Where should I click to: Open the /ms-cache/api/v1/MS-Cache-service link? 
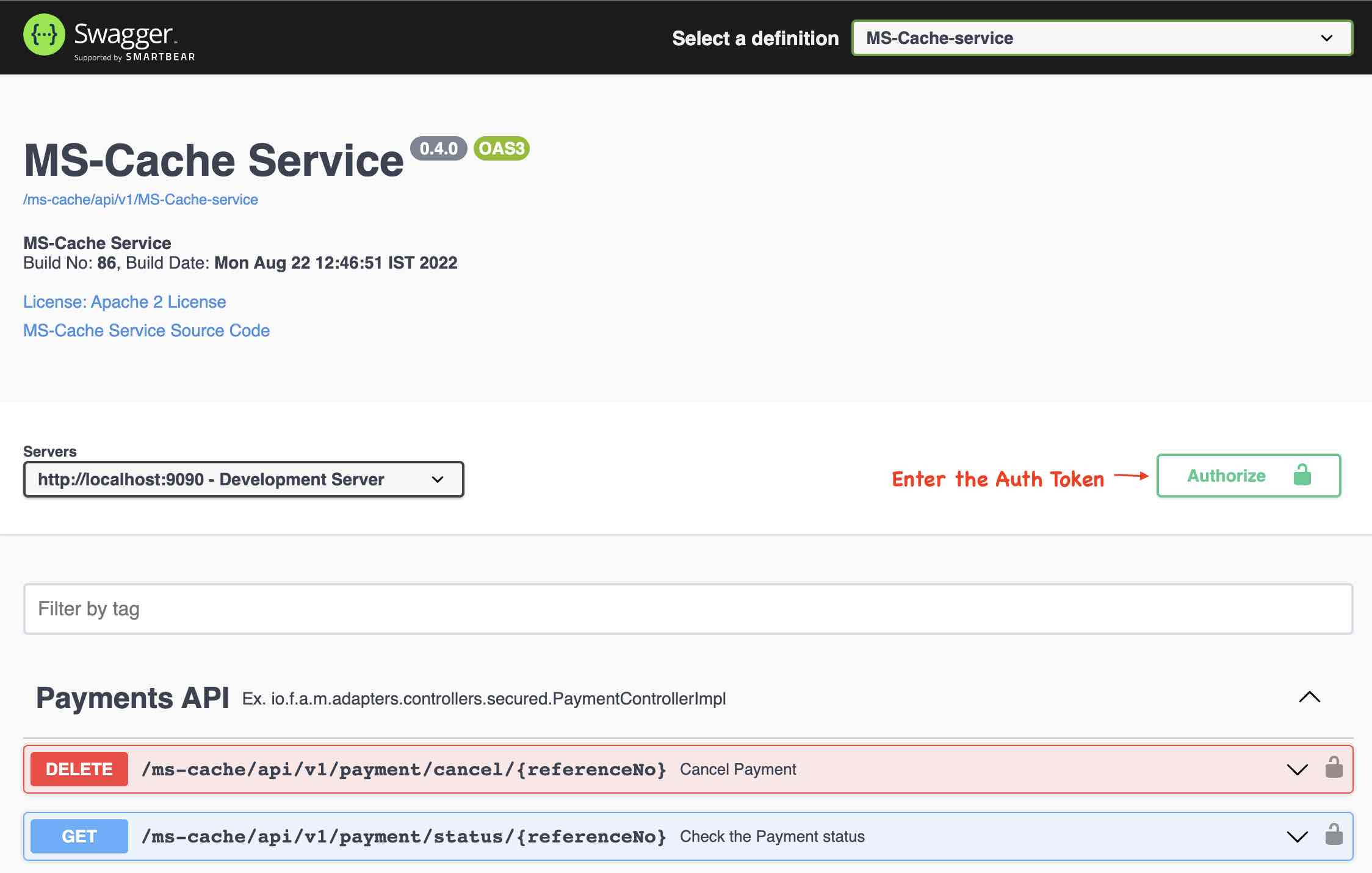click(x=140, y=200)
